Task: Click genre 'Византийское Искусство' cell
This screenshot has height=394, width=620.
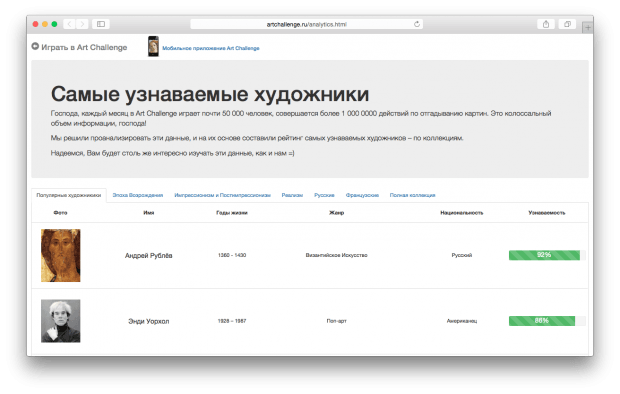Action: click(336, 255)
